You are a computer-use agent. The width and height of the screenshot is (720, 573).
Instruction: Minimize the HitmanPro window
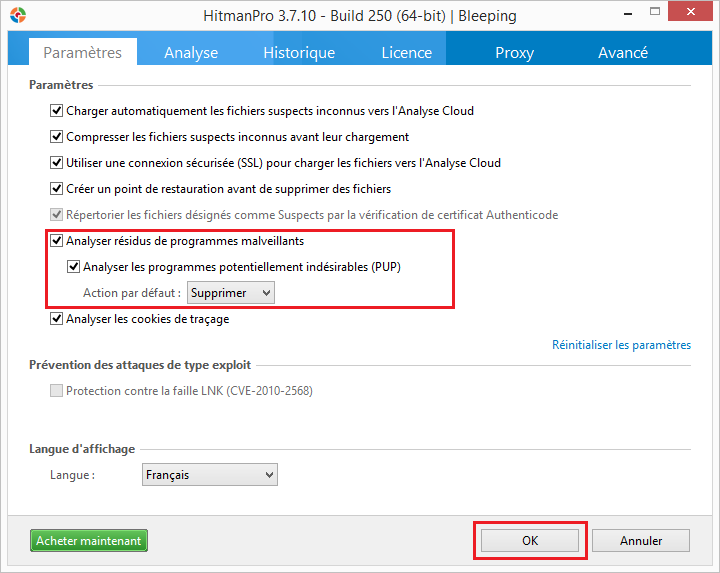tap(625, 15)
